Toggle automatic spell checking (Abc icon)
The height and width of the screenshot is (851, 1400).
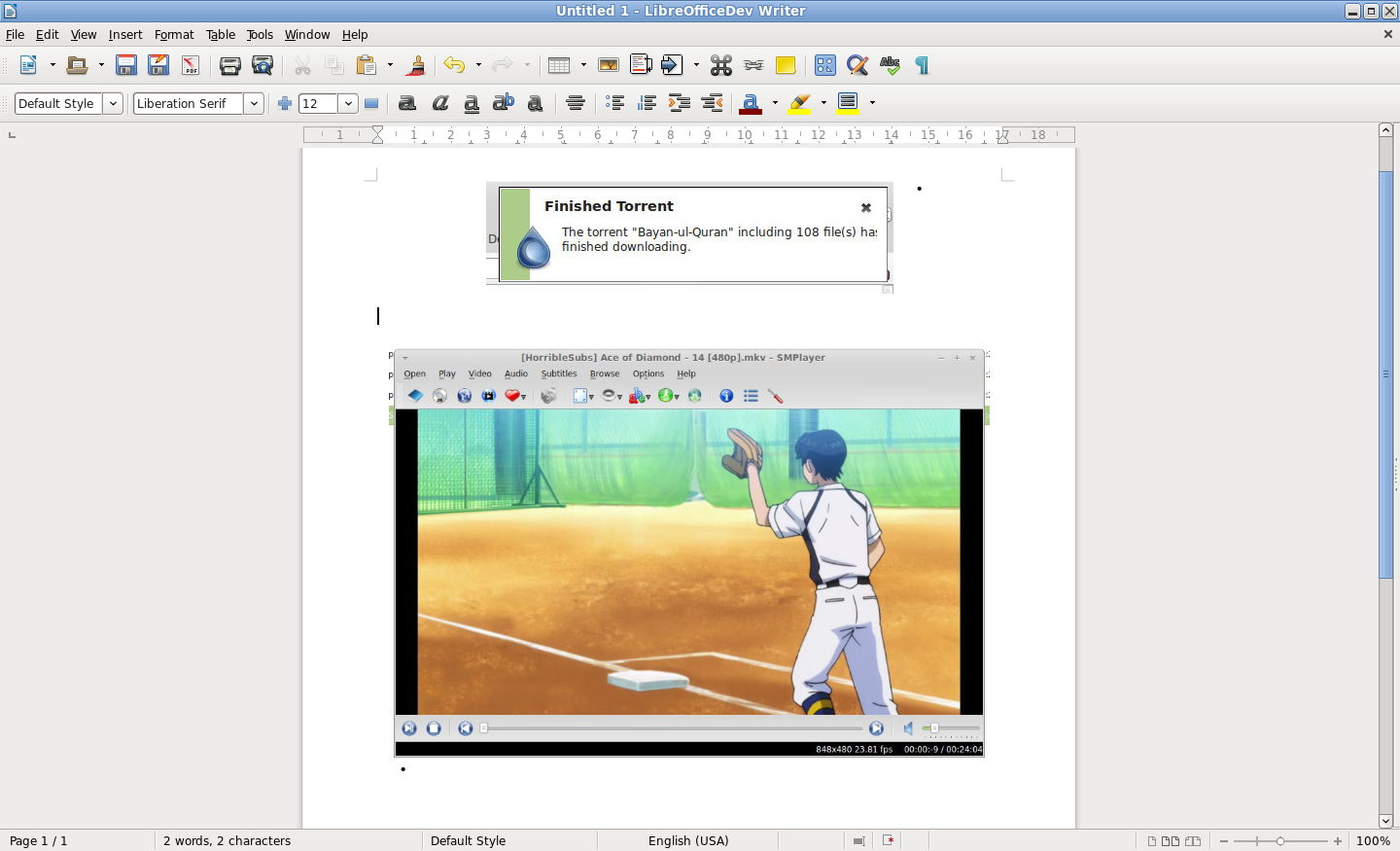coord(890,65)
